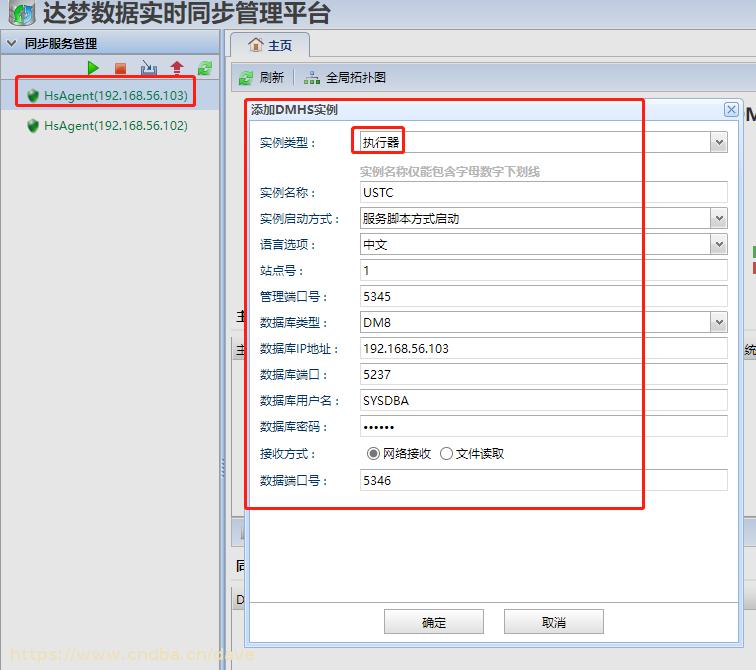The height and width of the screenshot is (670, 756).
Task: Select the 网络接收 radio button
Action: 373,454
